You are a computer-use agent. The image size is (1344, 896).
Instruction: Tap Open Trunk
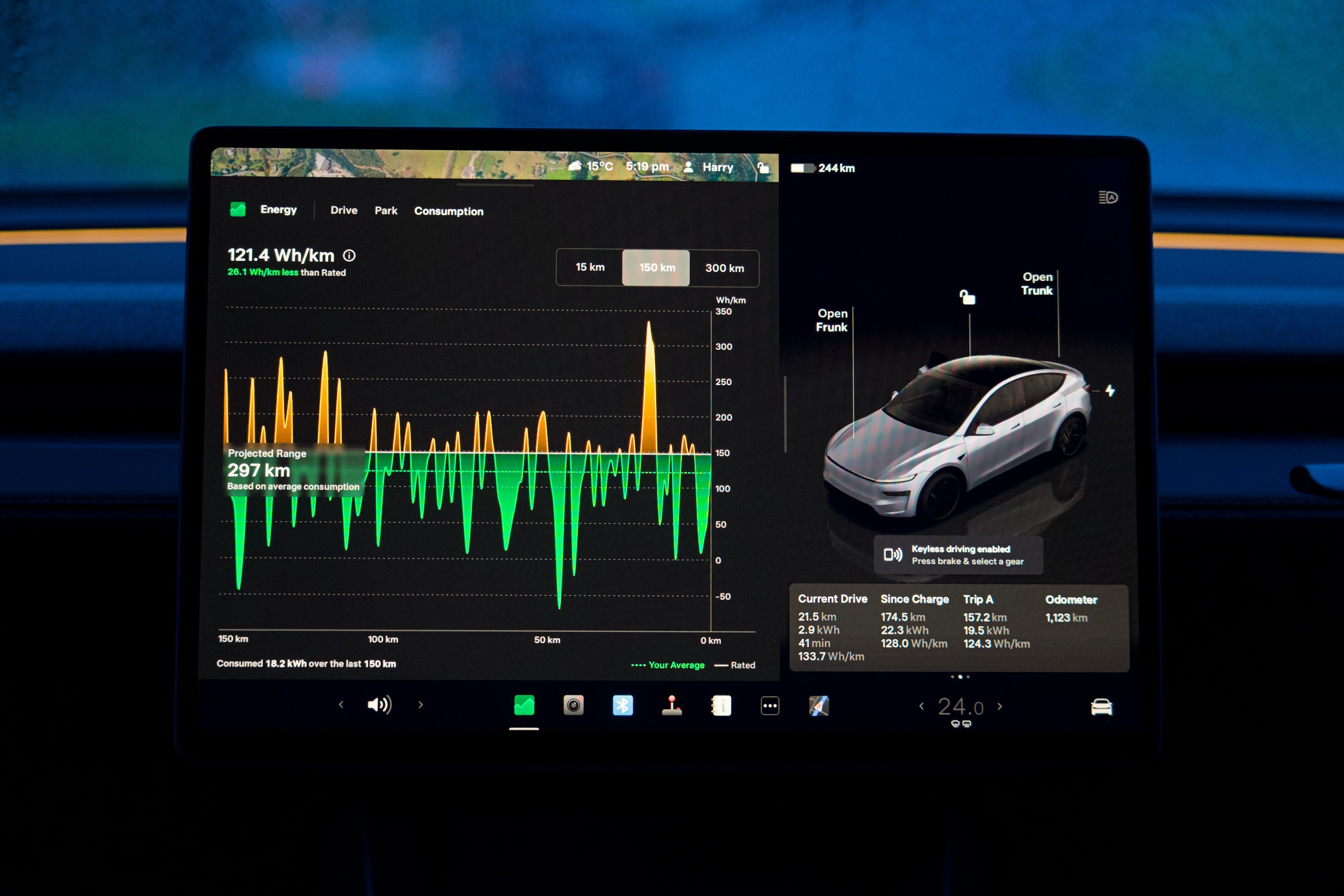pyautogui.click(x=1037, y=284)
